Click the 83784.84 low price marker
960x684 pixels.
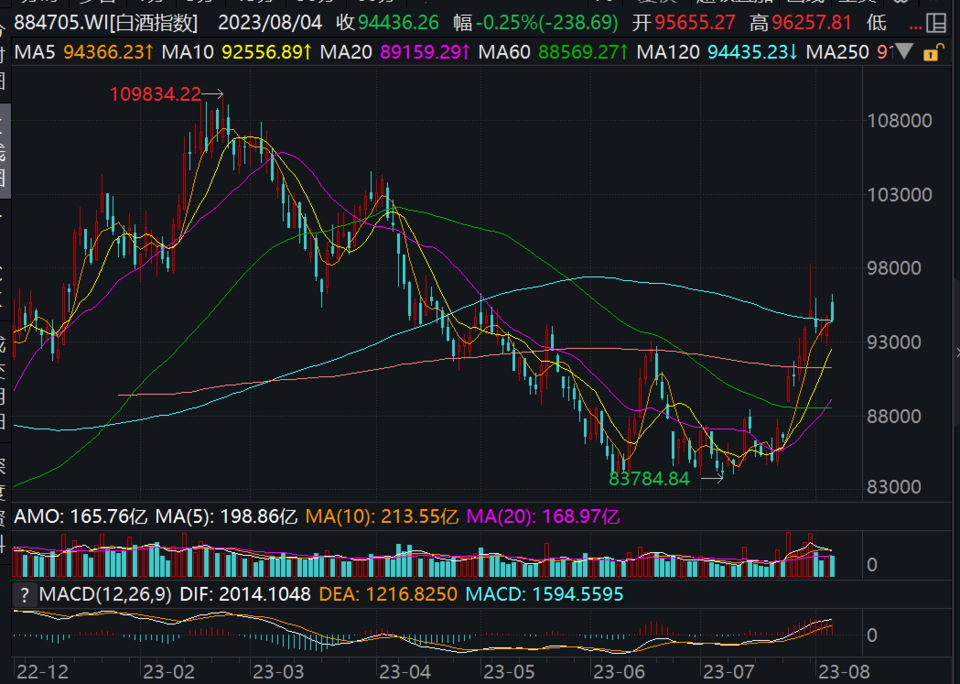point(650,479)
